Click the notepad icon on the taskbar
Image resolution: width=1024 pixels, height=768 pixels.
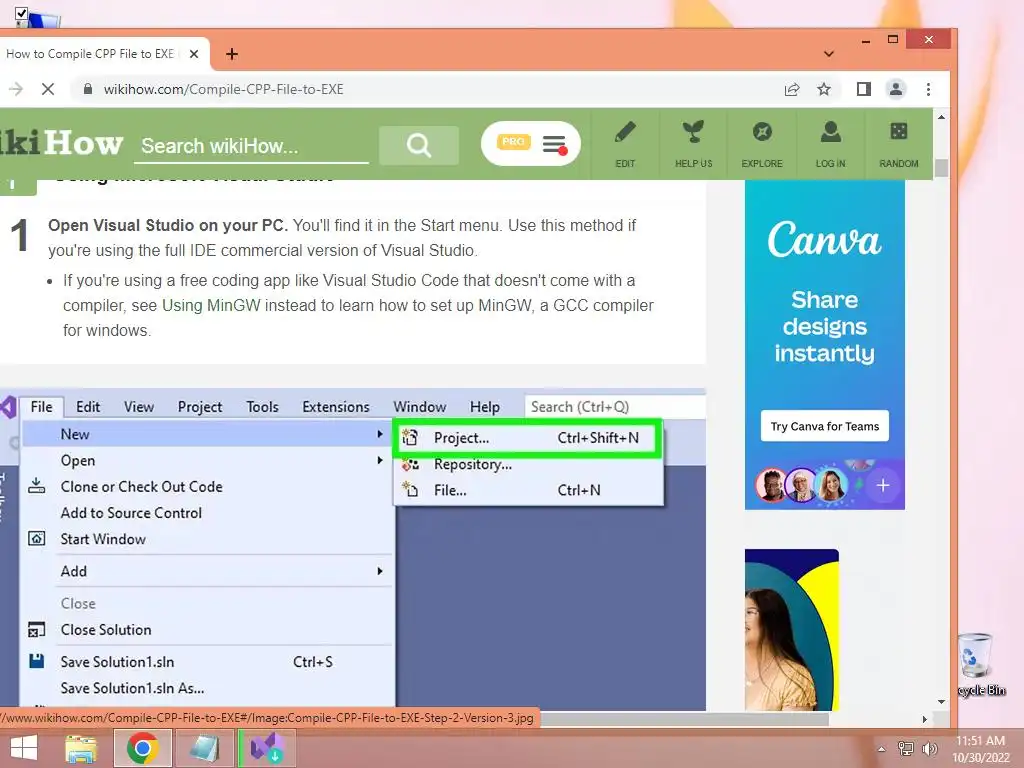(204, 748)
